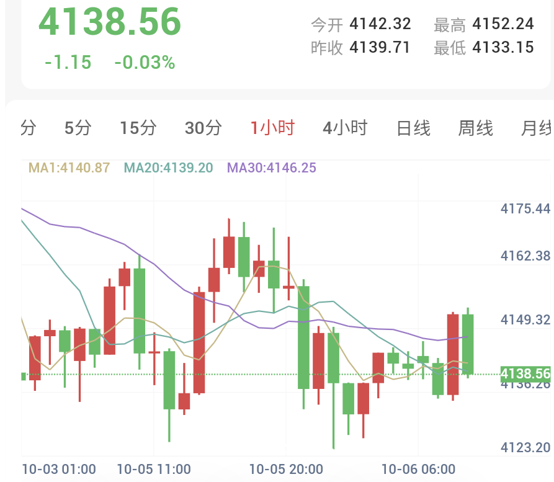Open the 4小时 chart tab
Screen dimensions: 554x482
345,128
